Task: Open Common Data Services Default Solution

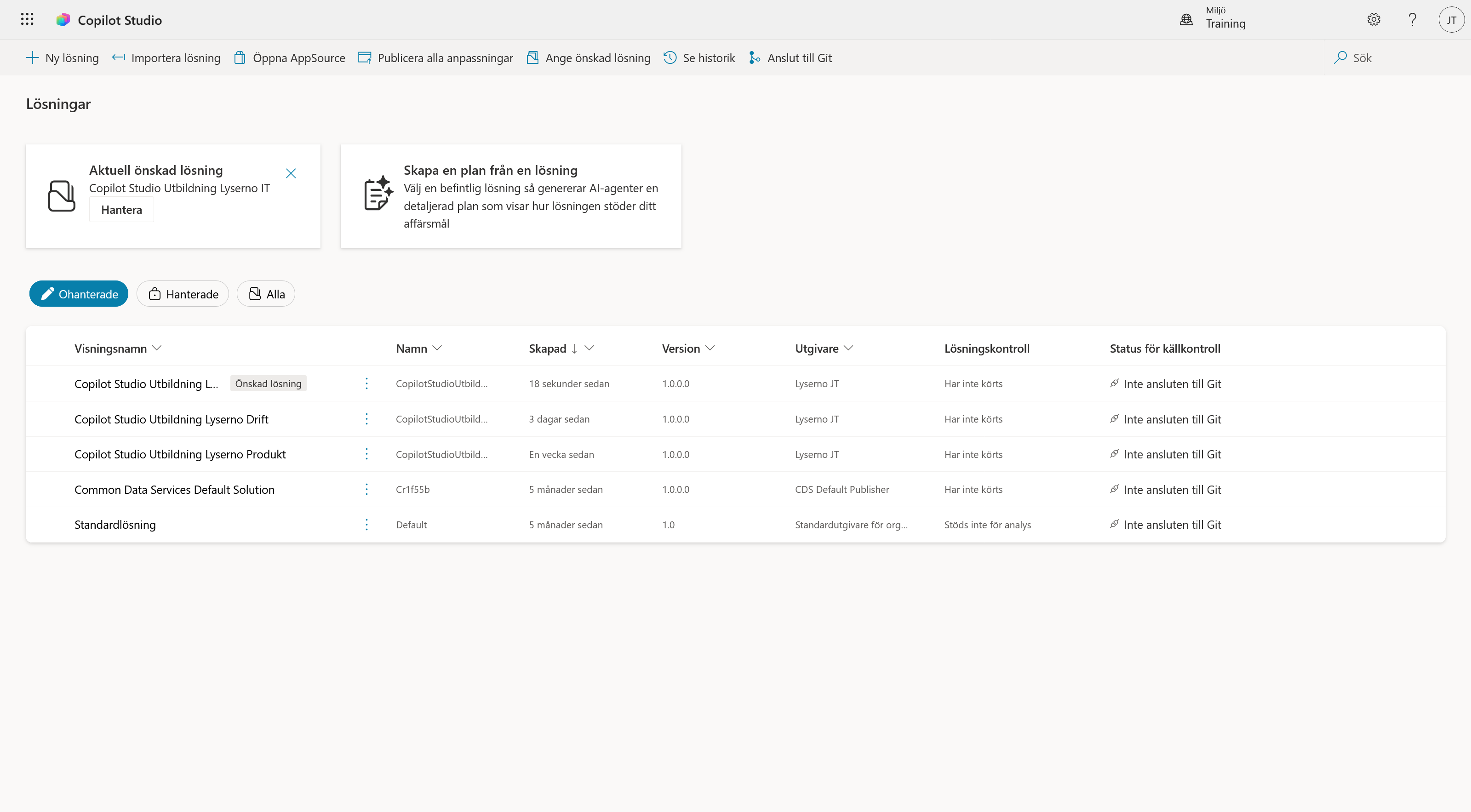Action: tap(174, 489)
